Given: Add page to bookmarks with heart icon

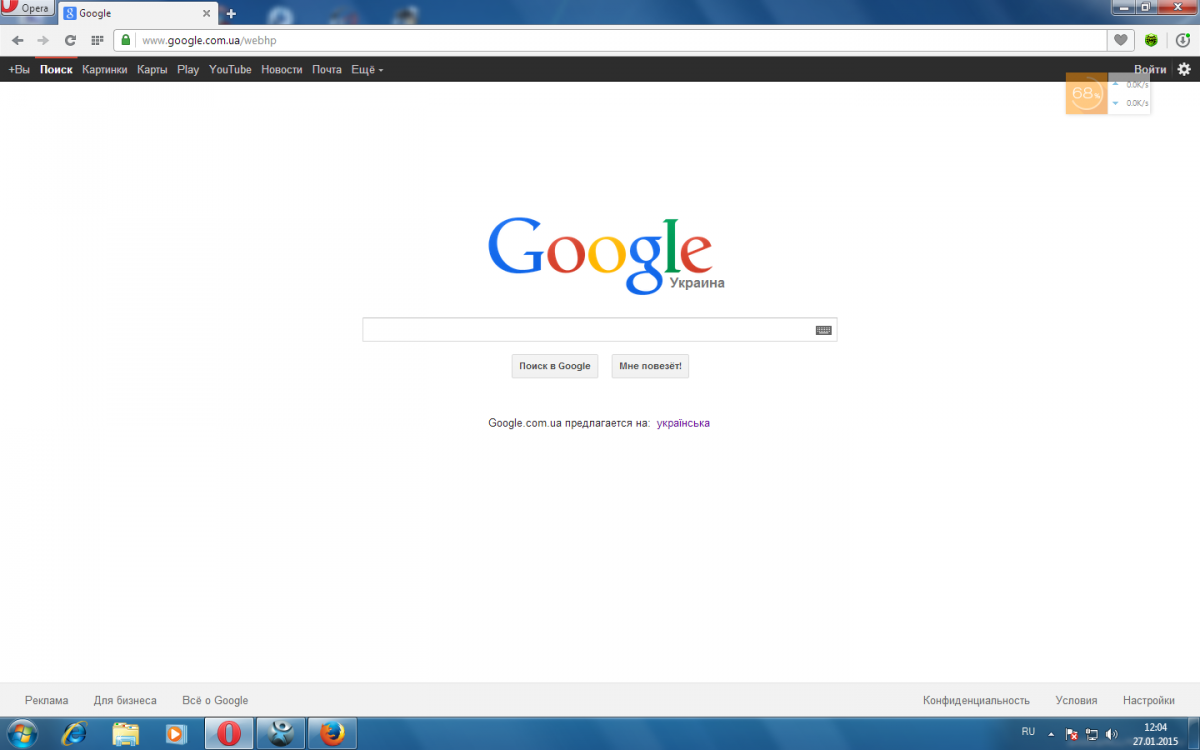Looking at the screenshot, I should click(x=1121, y=40).
